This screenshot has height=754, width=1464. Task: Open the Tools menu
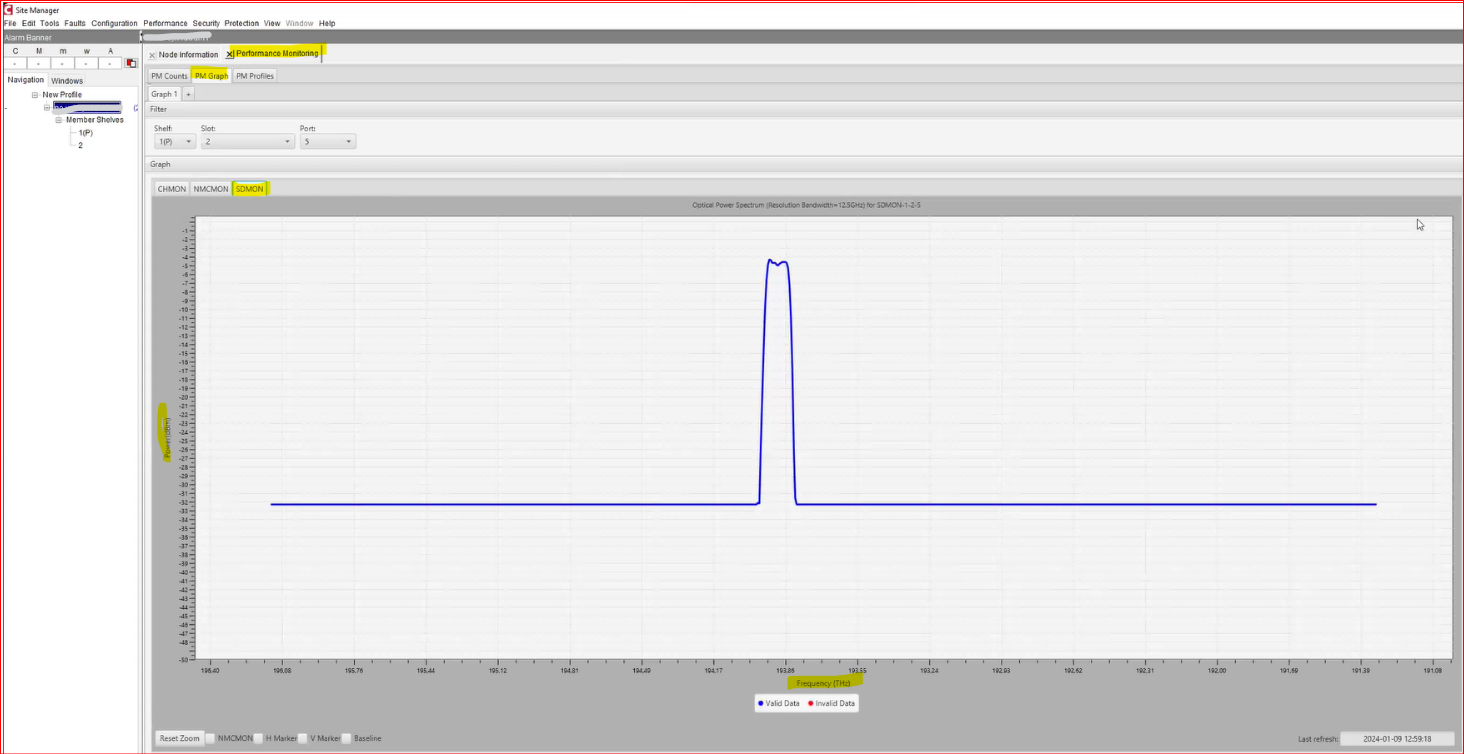click(50, 23)
